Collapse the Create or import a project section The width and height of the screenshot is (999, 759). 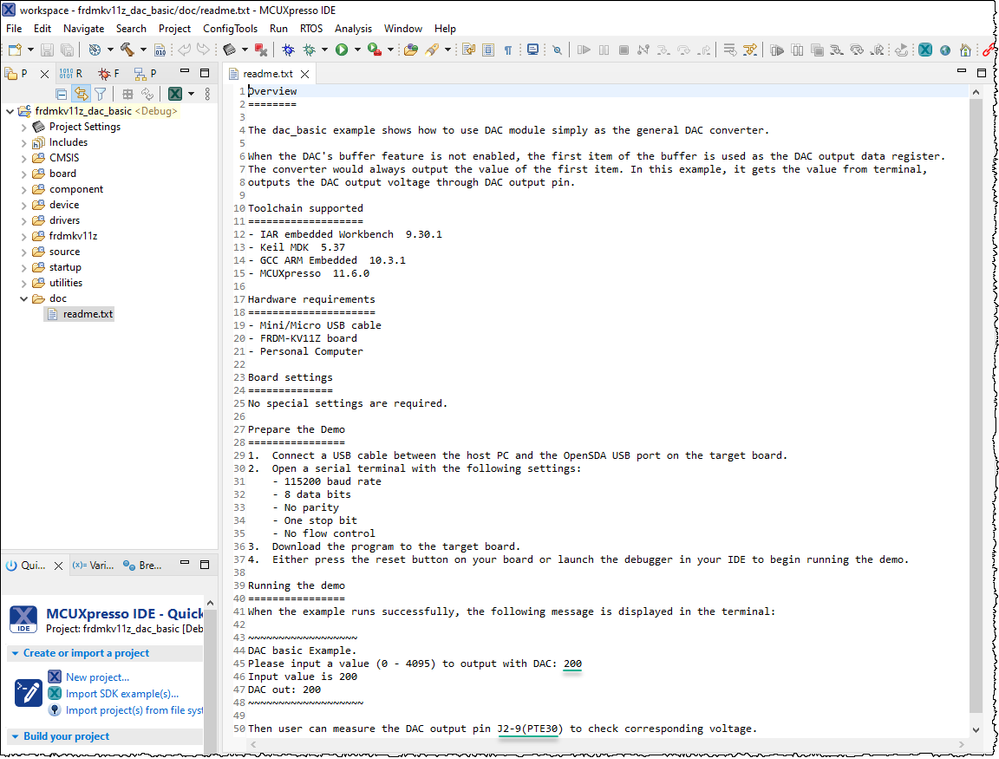pyautogui.click(x=15, y=653)
